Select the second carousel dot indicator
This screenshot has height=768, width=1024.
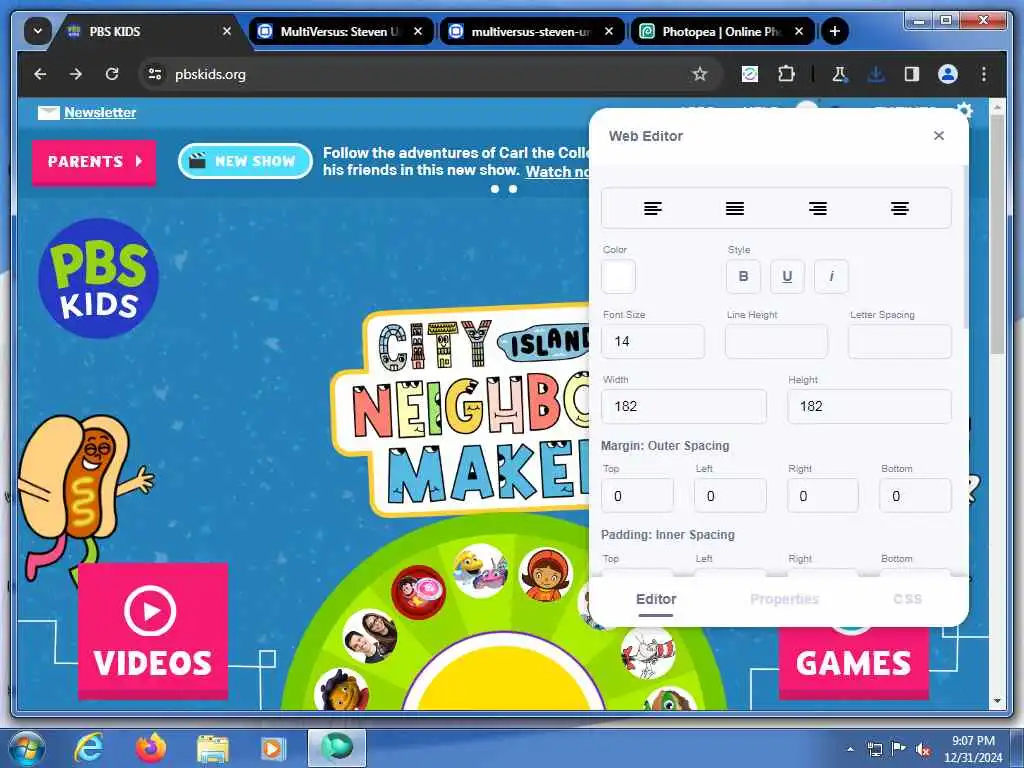513,189
